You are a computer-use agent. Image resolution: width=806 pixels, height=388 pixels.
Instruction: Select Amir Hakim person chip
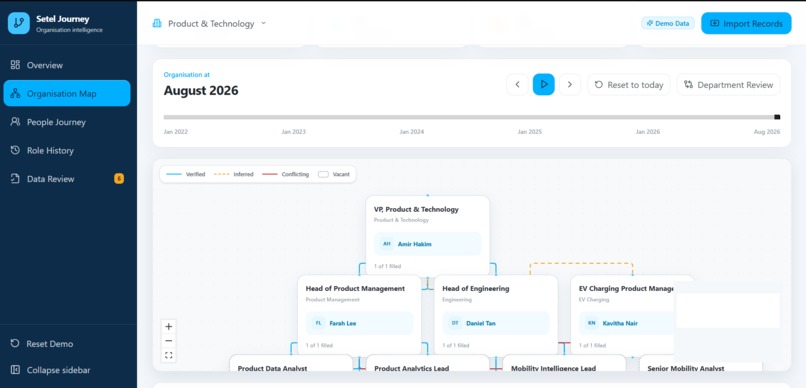(x=427, y=244)
